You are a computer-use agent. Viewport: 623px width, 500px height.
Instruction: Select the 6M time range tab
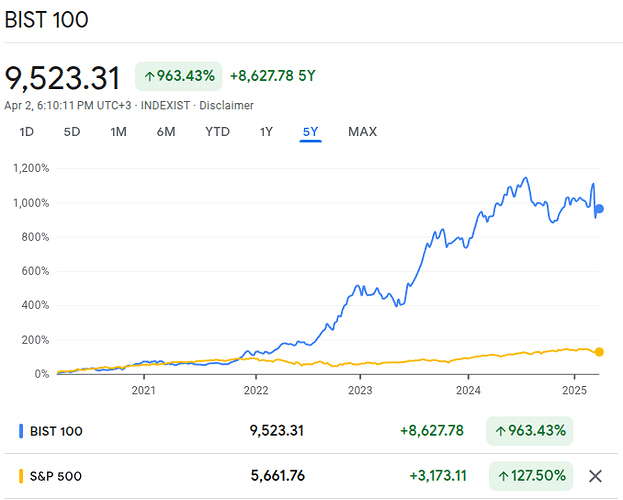point(166,132)
